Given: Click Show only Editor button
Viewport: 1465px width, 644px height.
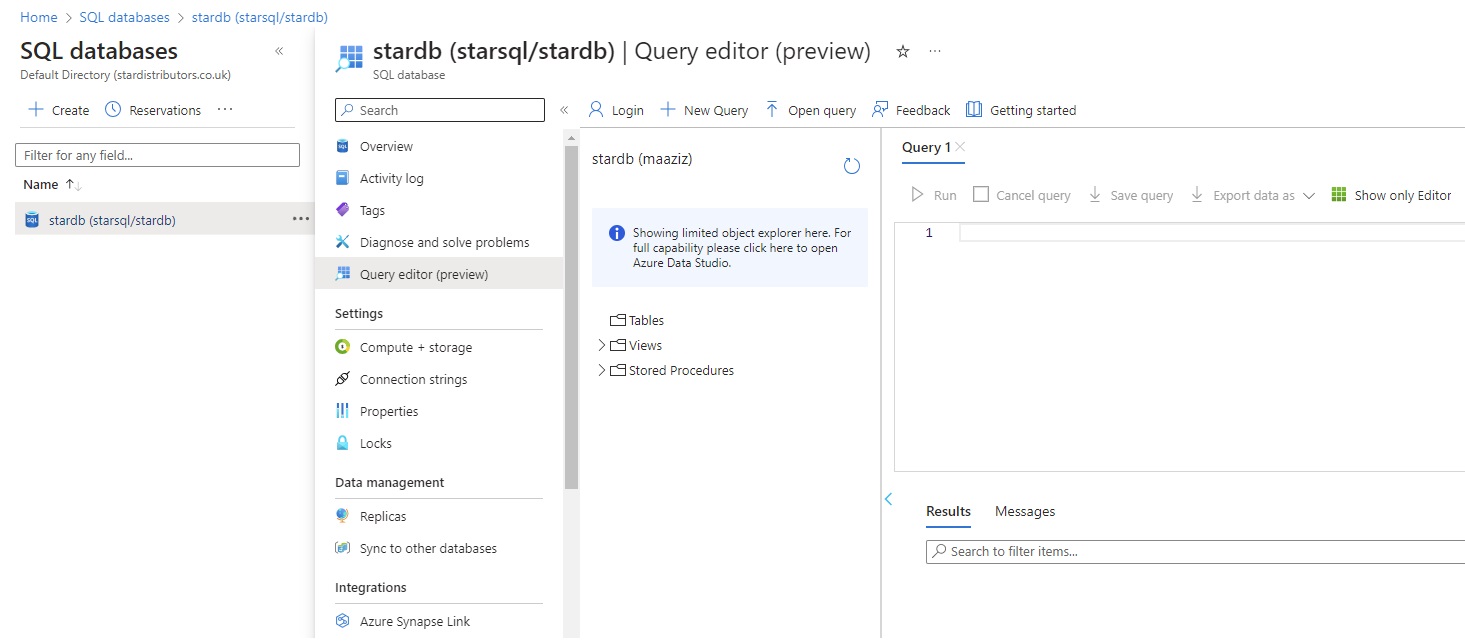Looking at the screenshot, I should tap(1391, 195).
